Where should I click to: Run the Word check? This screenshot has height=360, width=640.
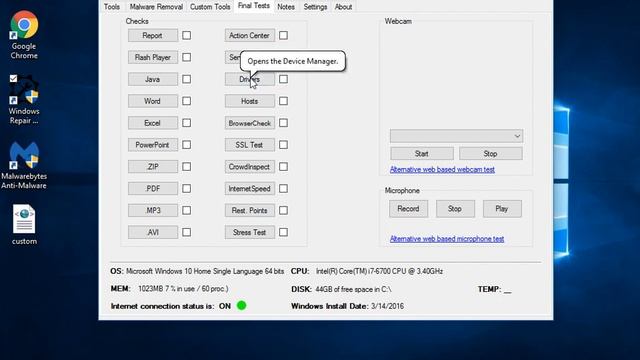(x=153, y=101)
